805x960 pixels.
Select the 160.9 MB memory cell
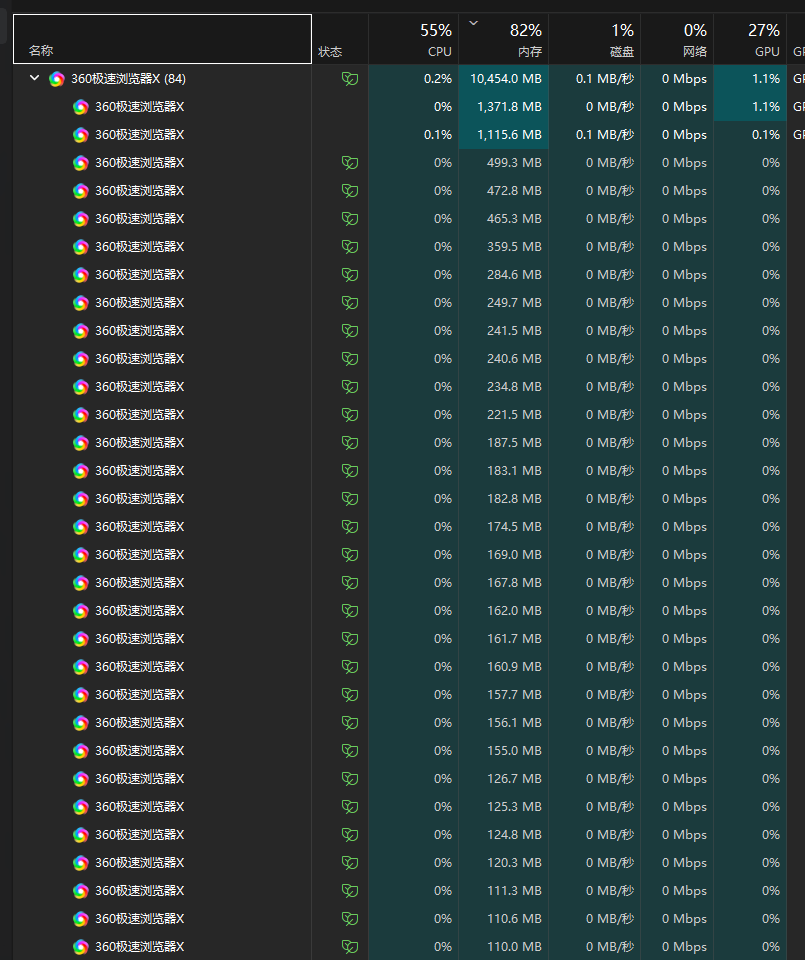click(503, 667)
